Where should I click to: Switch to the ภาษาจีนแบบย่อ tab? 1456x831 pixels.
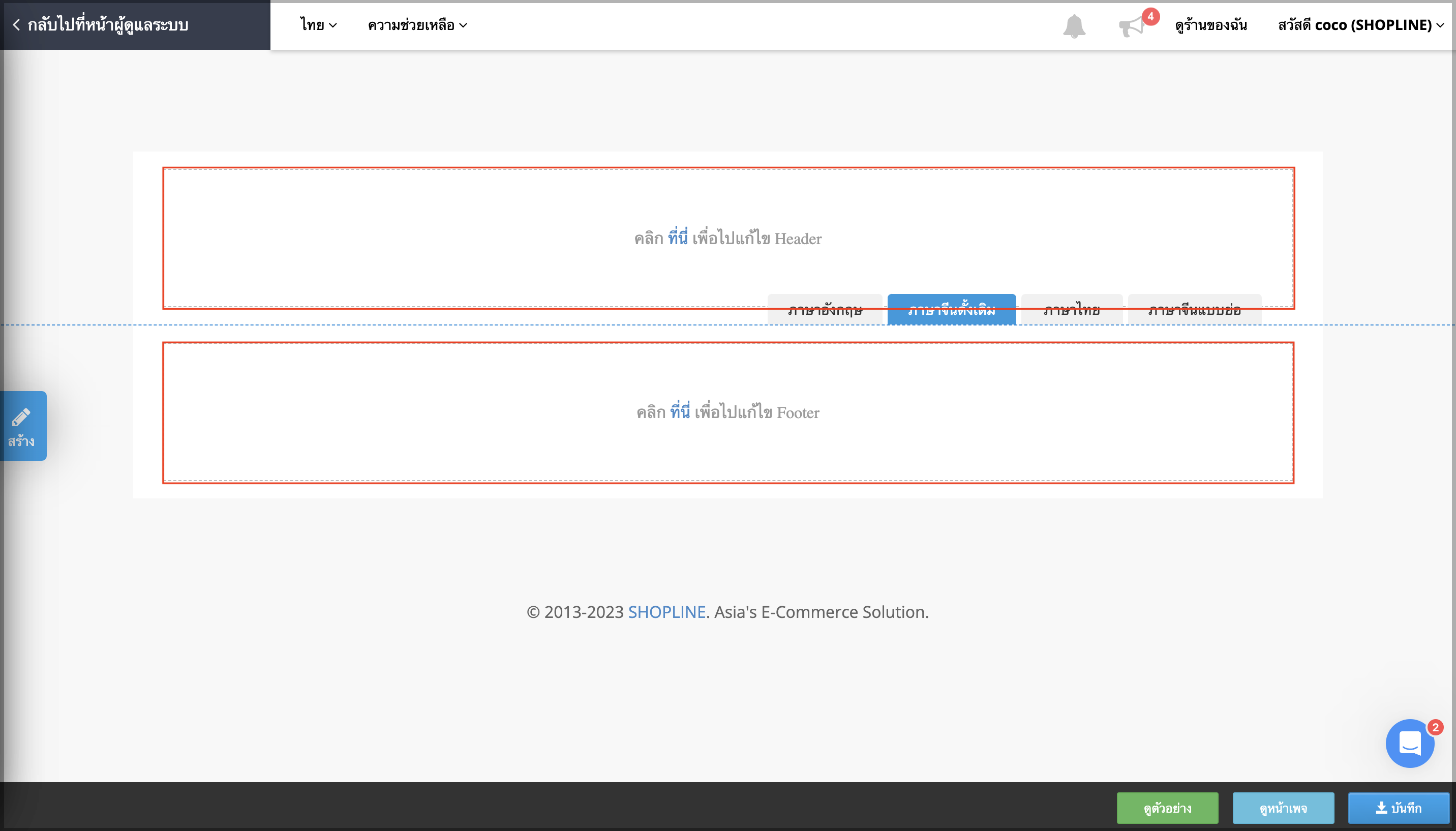(1195, 309)
